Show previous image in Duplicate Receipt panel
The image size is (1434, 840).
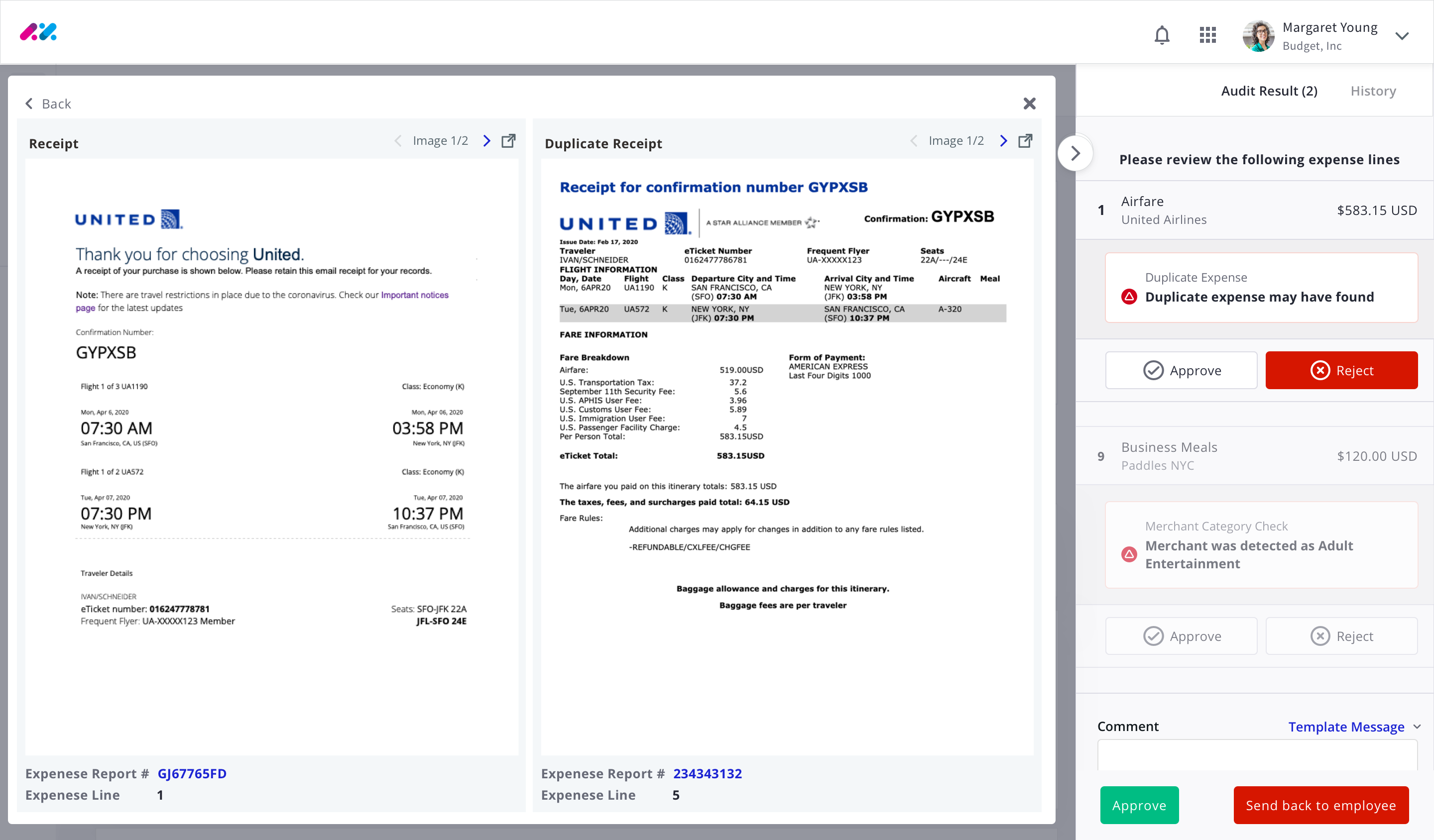913,140
